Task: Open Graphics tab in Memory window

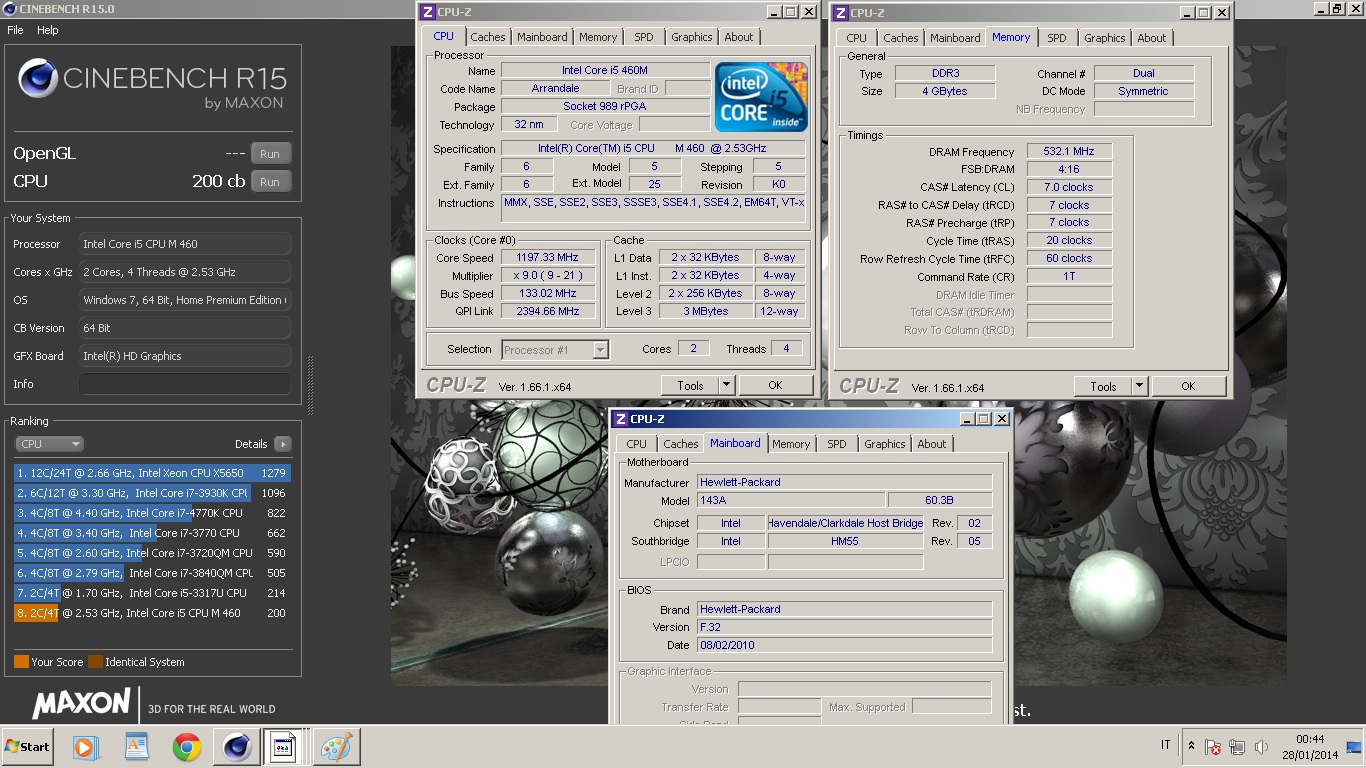Action: point(1105,38)
